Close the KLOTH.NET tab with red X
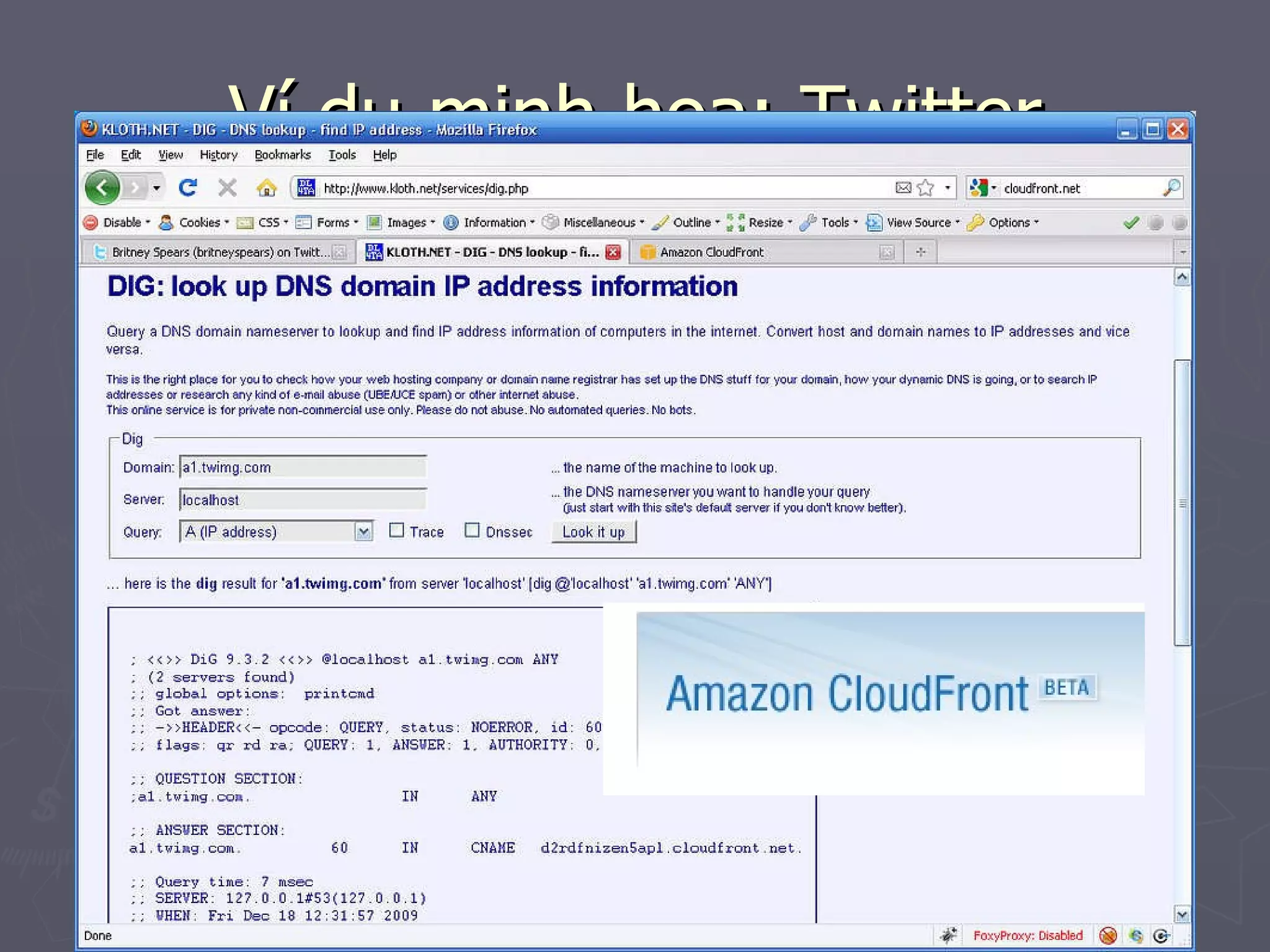 613,252
